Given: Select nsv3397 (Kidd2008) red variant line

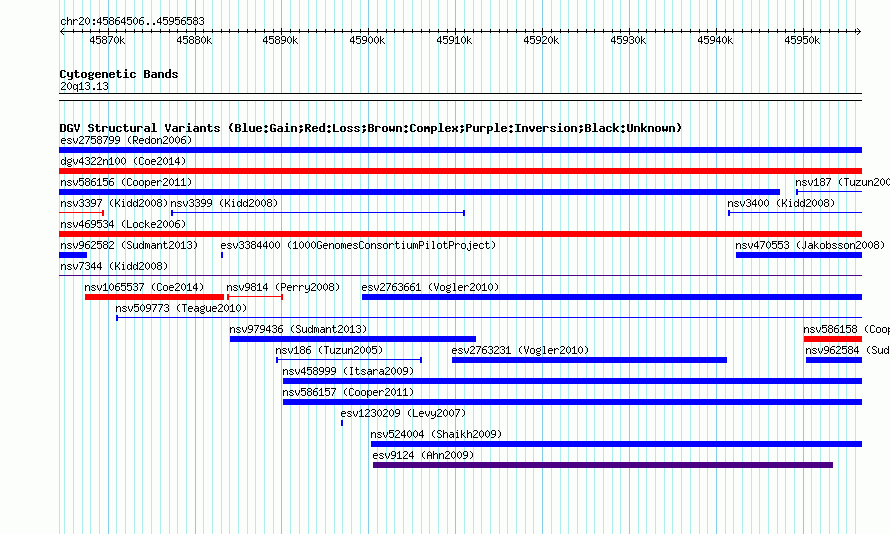Looking at the screenshot, I should (x=81, y=213).
